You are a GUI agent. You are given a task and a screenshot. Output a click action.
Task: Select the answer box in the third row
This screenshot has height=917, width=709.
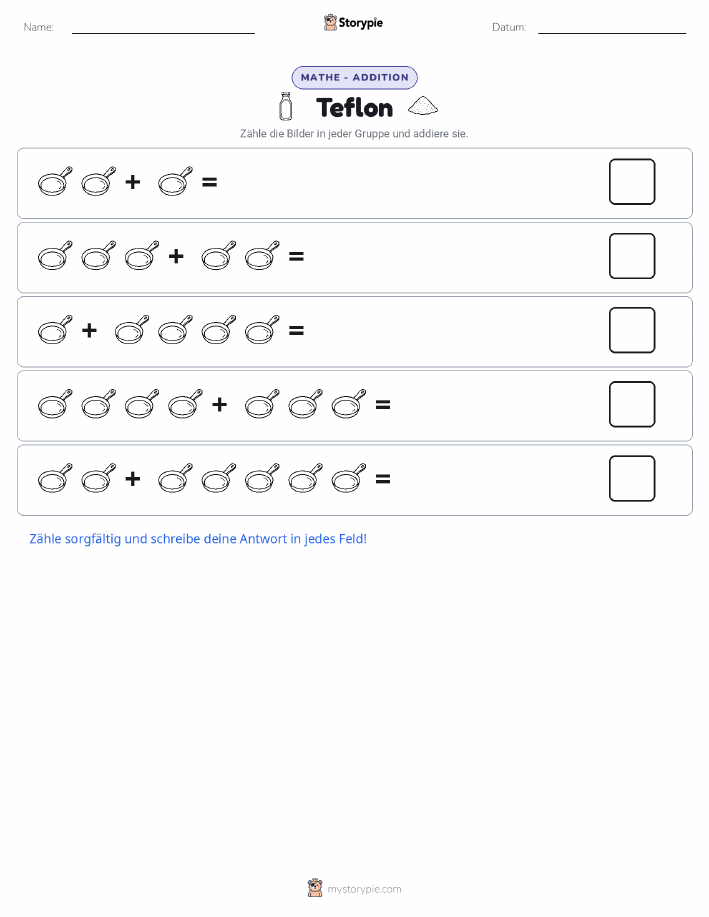632,330
